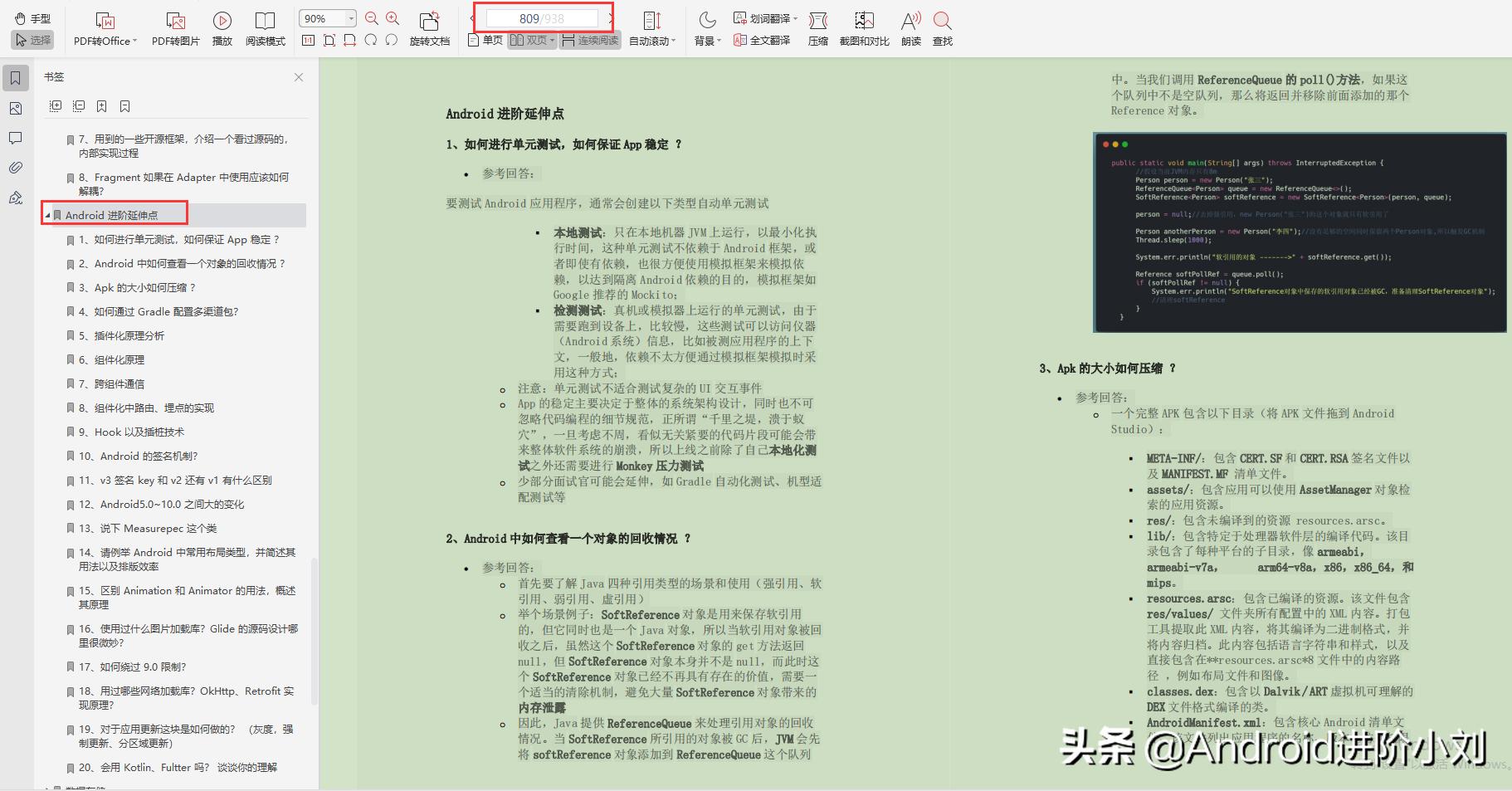Jump to bookmark 9、Hook 以及插件技术
Screen dimensions: 1512x791
click(137, 432)
